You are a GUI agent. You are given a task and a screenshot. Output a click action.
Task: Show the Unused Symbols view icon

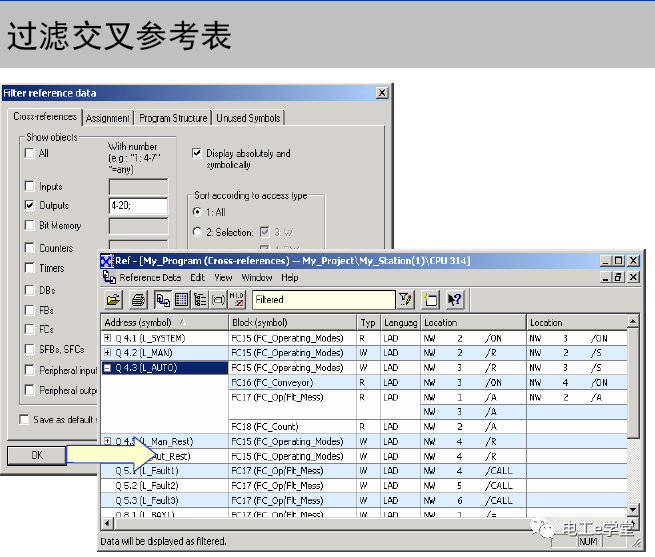pyautogui.click(x=218, y=300)
